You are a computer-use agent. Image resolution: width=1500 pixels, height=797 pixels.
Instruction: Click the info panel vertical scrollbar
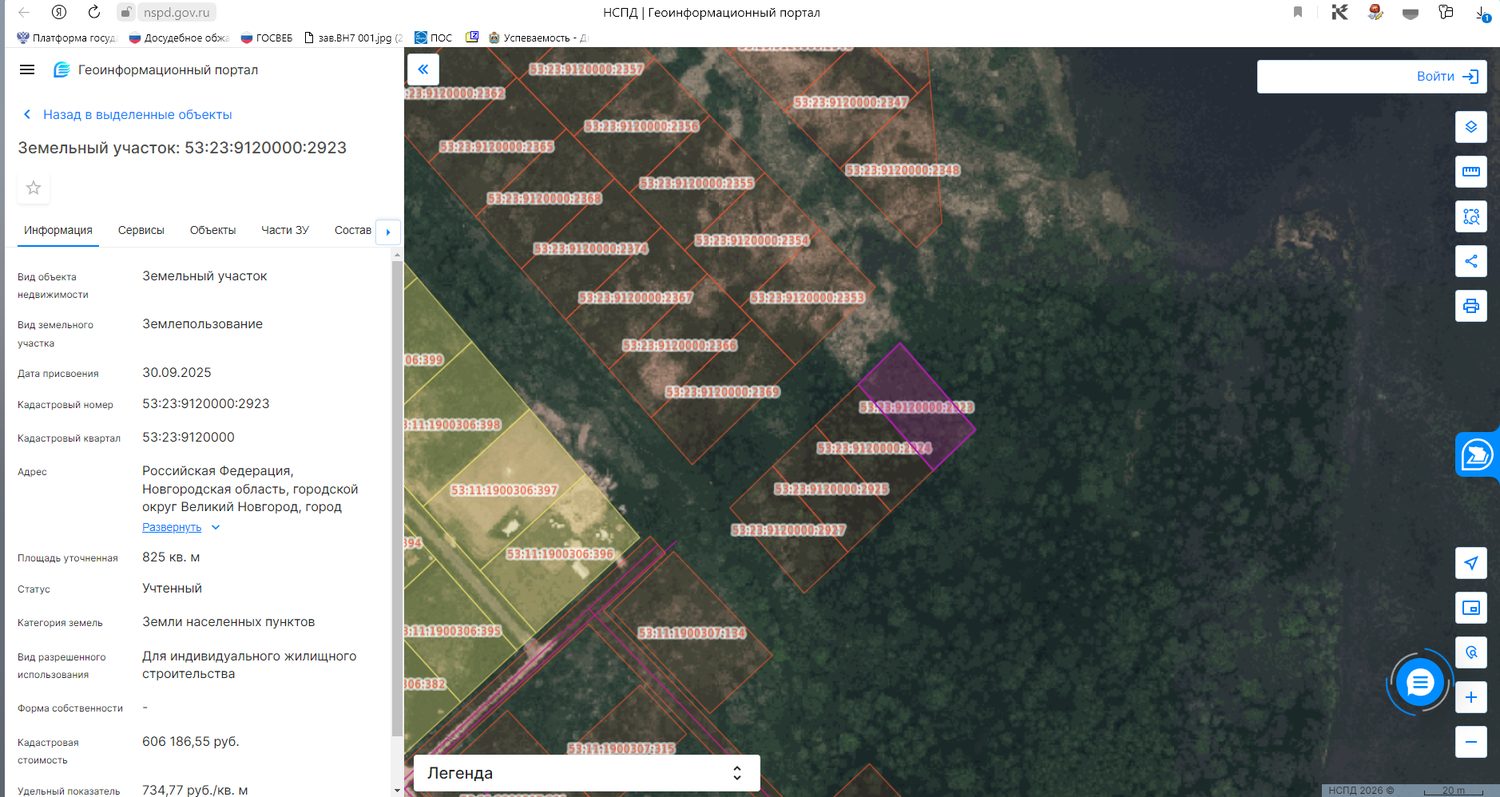click(x=397, y=497)
